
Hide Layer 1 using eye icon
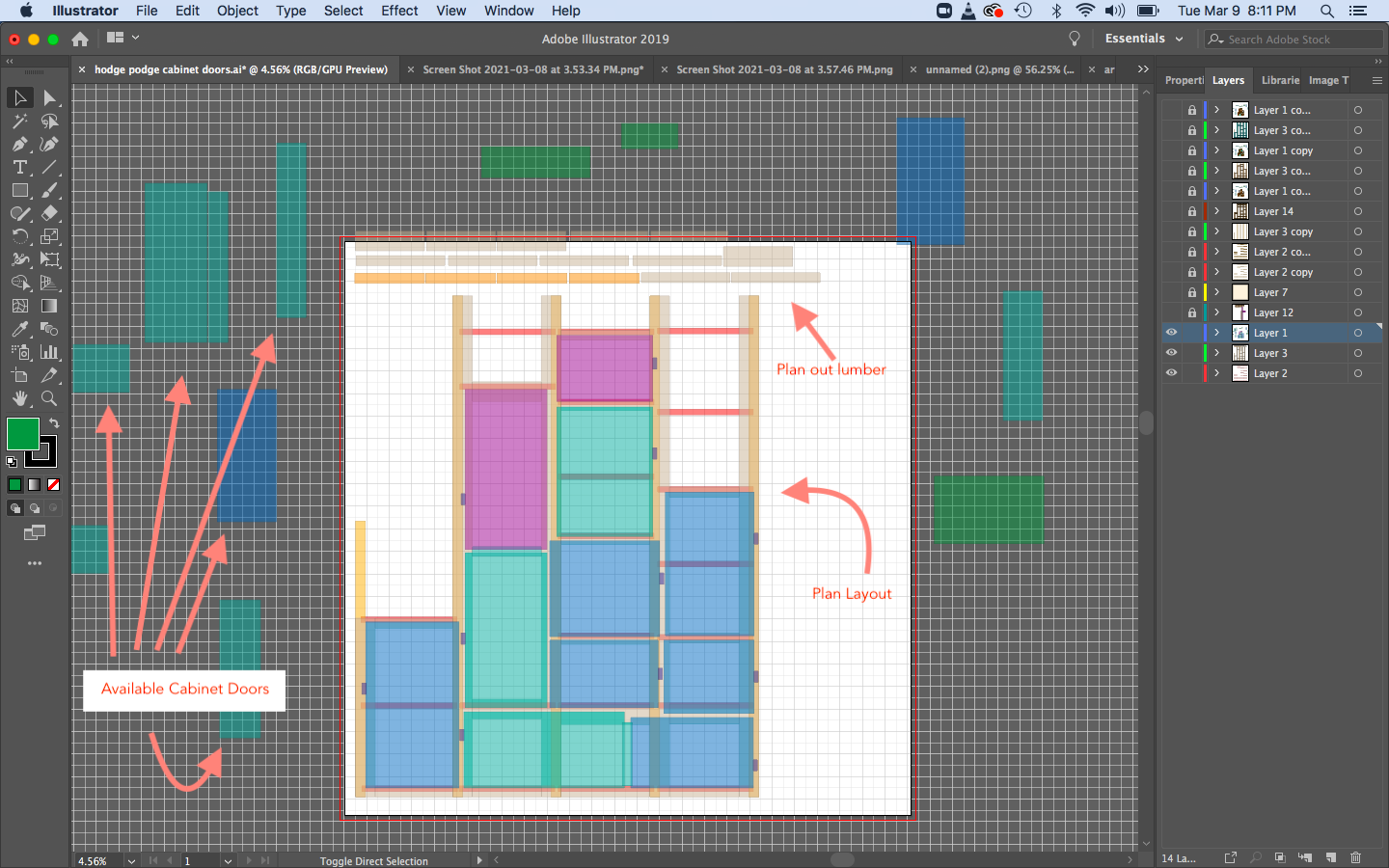click(x=1171, y=333)
